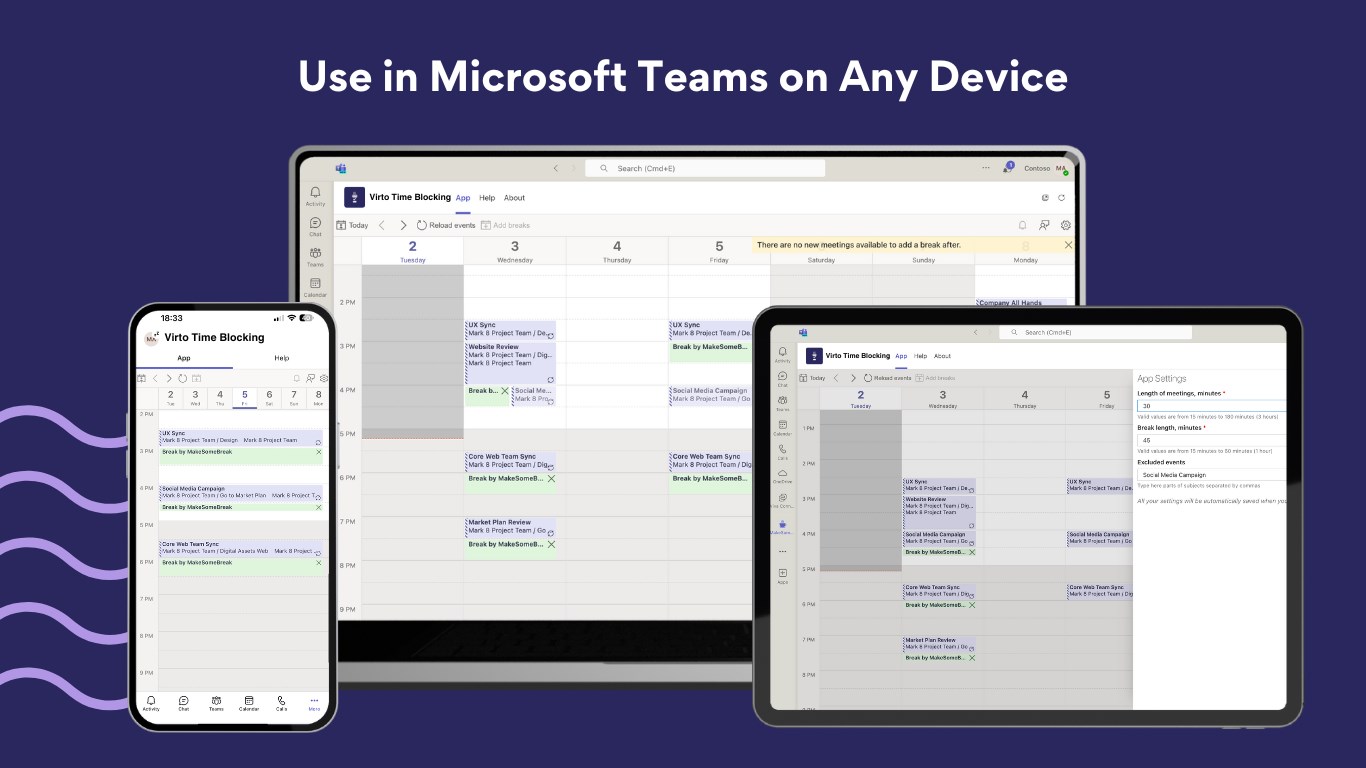This screenshot has width=1366, height=768.
Task: Click bell icon in laptop calendar toolbar
Action: 1022,225
